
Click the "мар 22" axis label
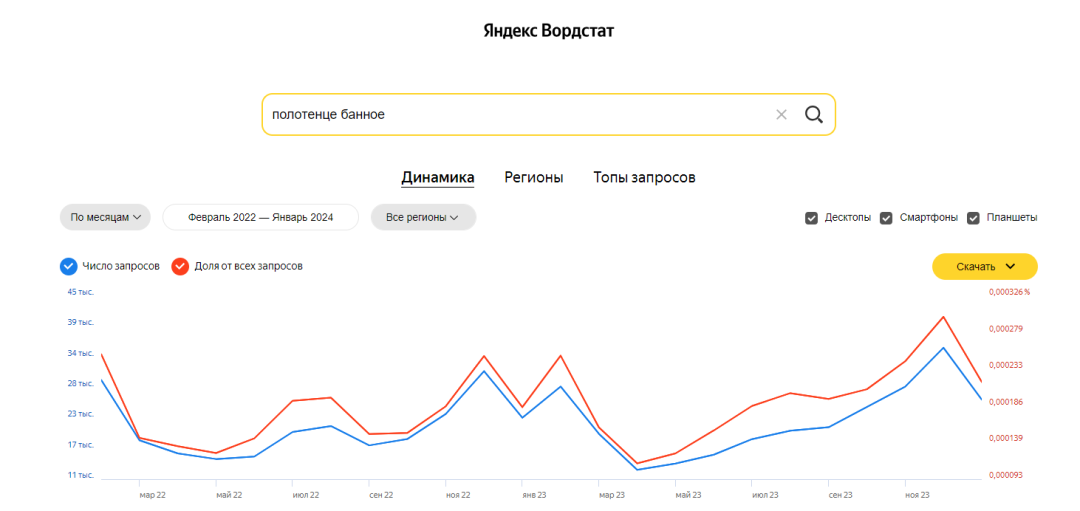point(152,494)
